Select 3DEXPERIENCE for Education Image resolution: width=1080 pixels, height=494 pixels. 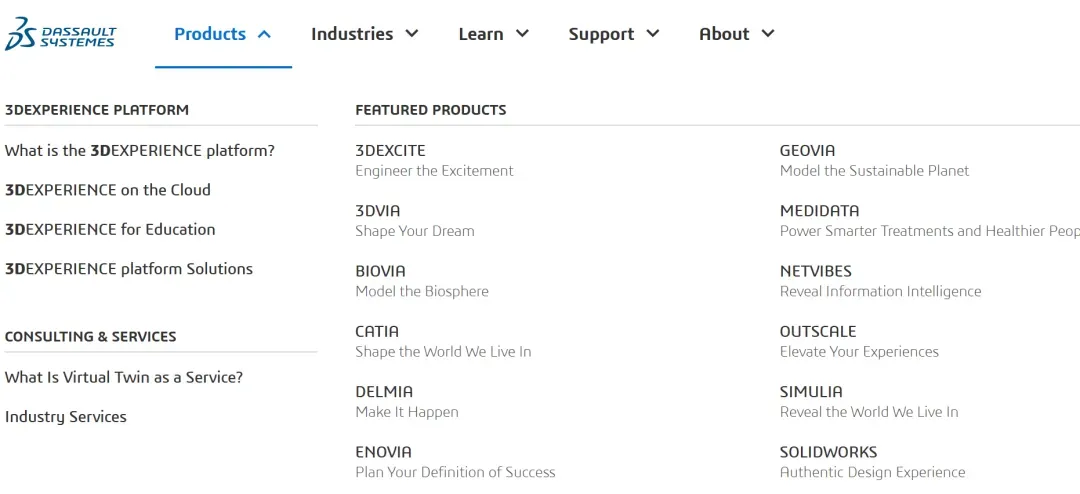tap(110, 229)
